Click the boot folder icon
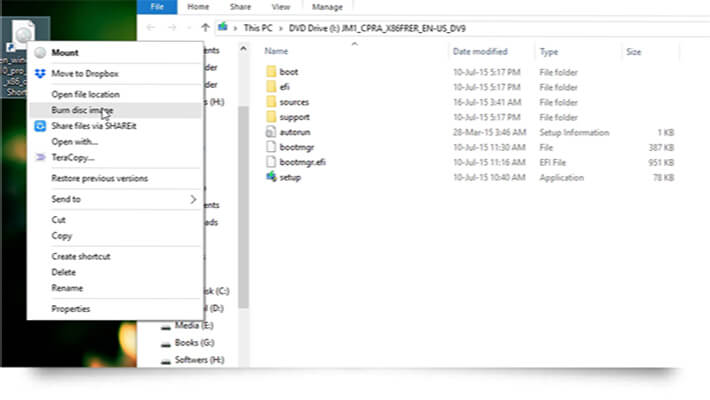The image size is (710, 400). coord(271,72)
